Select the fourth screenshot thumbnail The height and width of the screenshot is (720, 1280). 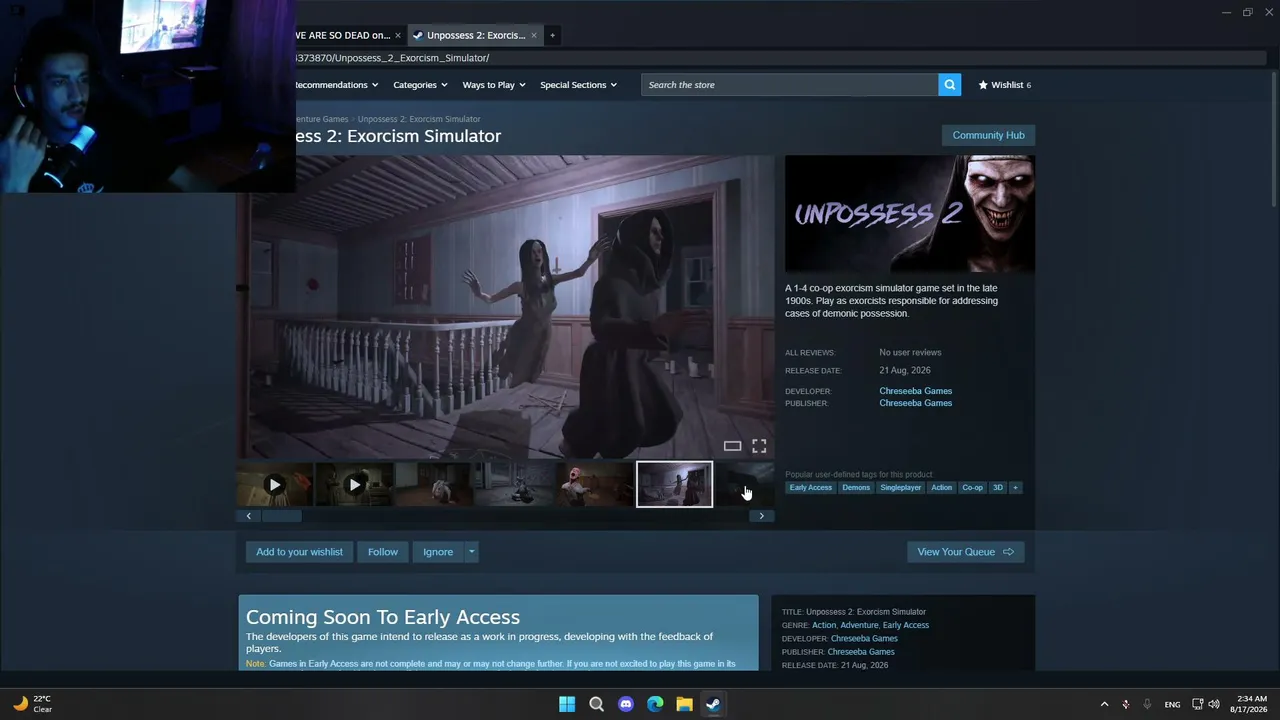[514, 485]
